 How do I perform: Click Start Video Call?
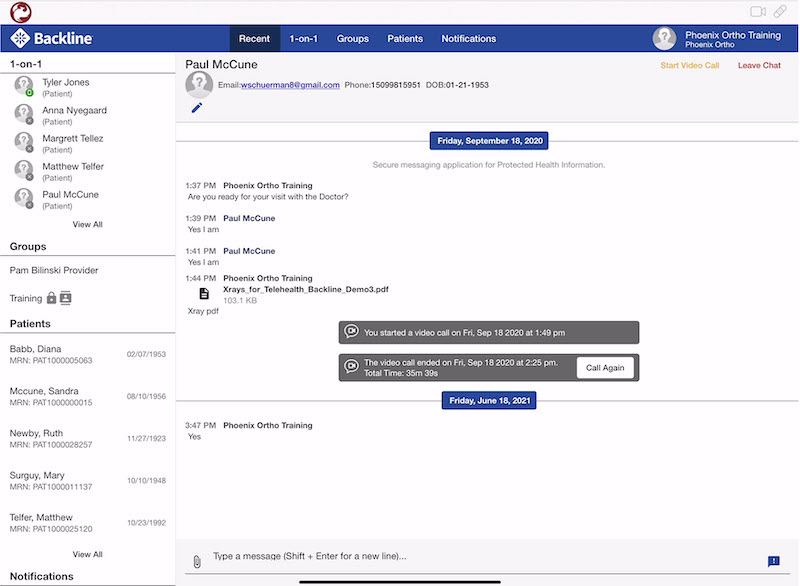[x=690, y=65]
